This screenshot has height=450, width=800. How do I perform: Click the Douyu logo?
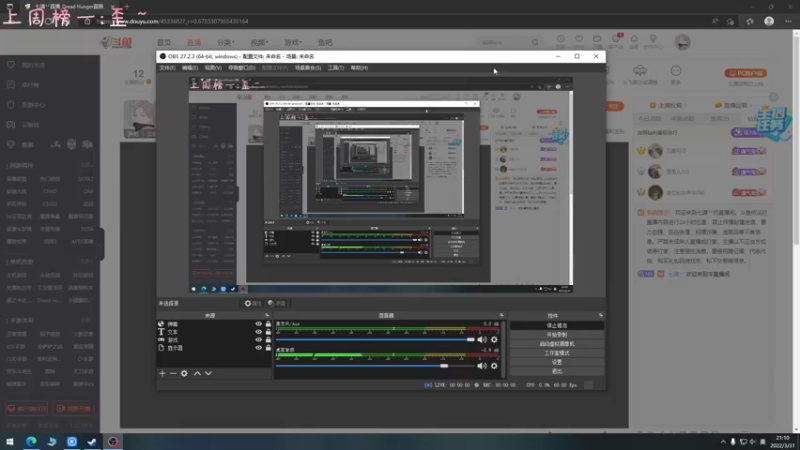117,42
